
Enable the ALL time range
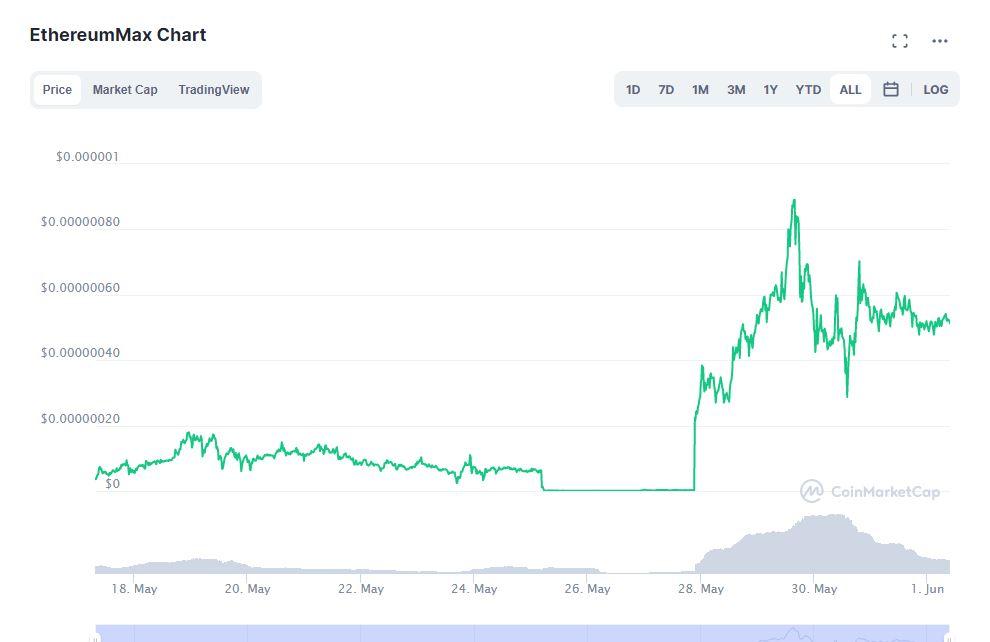[x=850, y=89]
